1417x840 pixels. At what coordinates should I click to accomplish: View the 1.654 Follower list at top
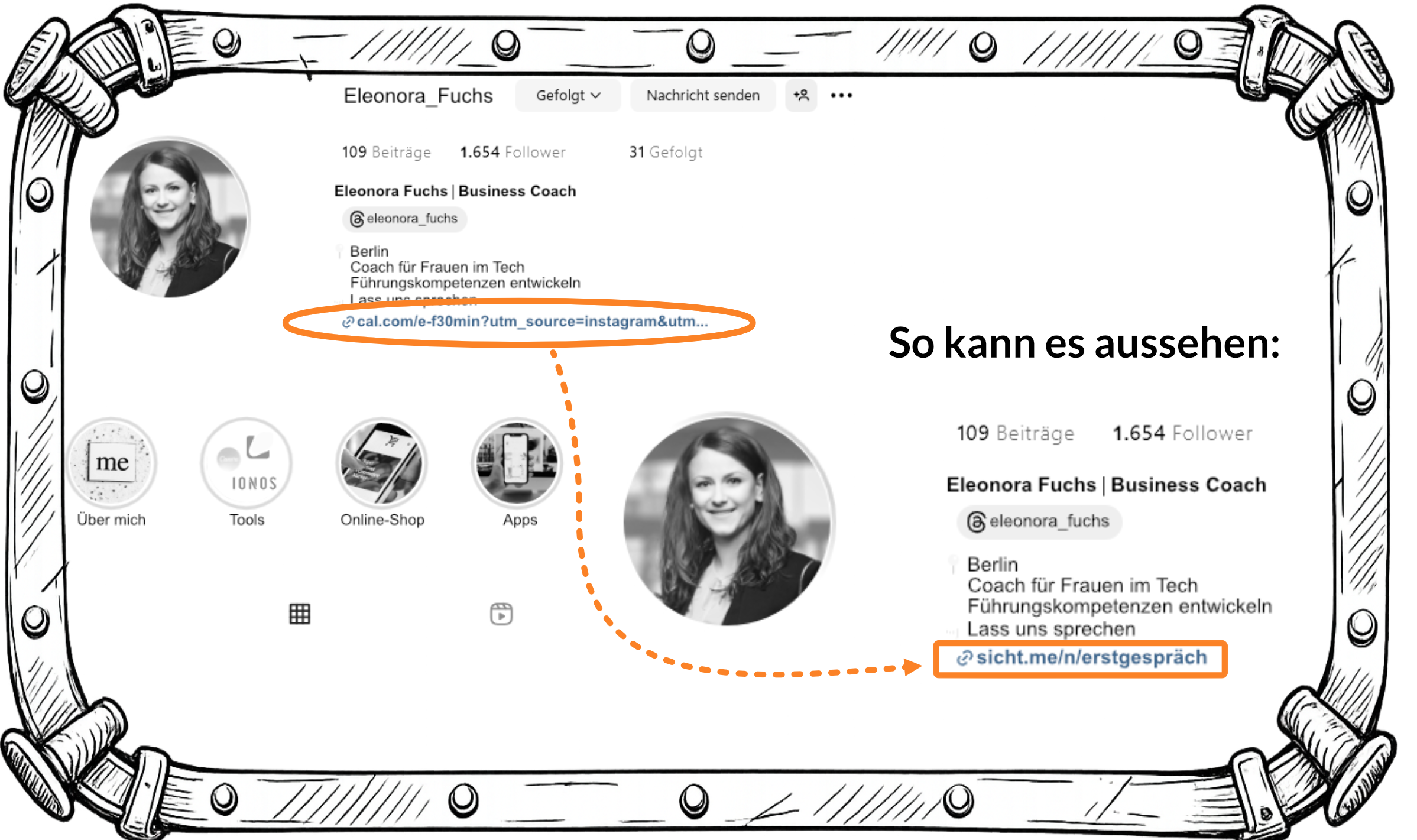click(x=513, y=153)
